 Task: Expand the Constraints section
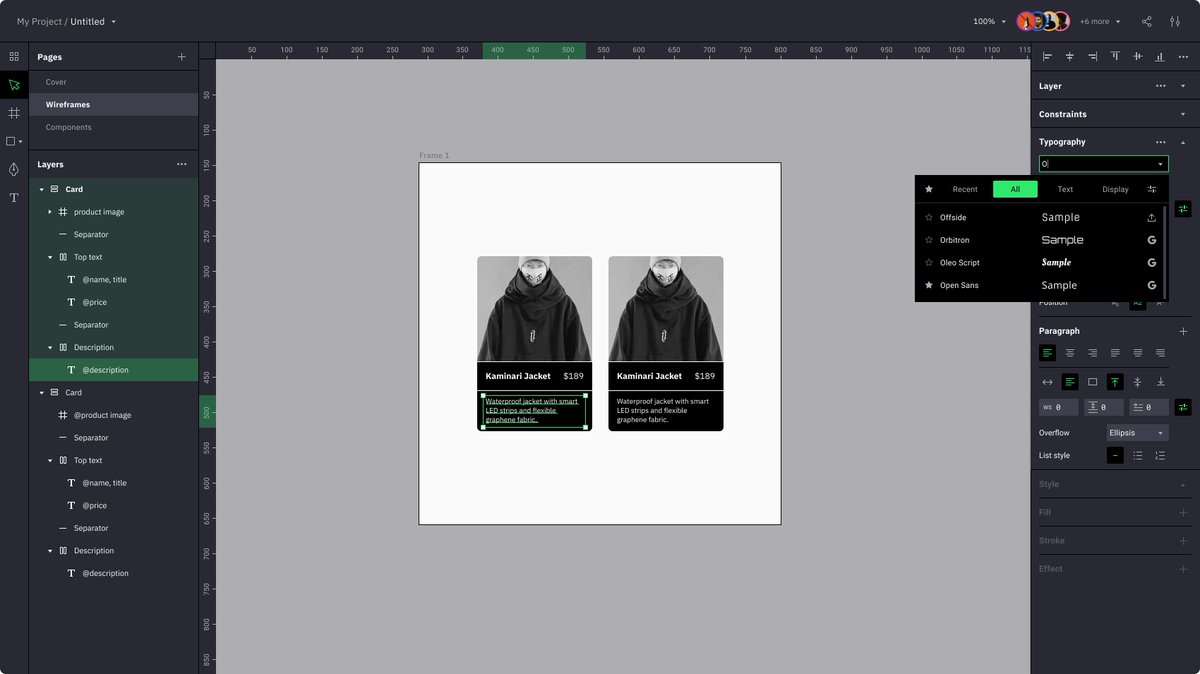1183,114
